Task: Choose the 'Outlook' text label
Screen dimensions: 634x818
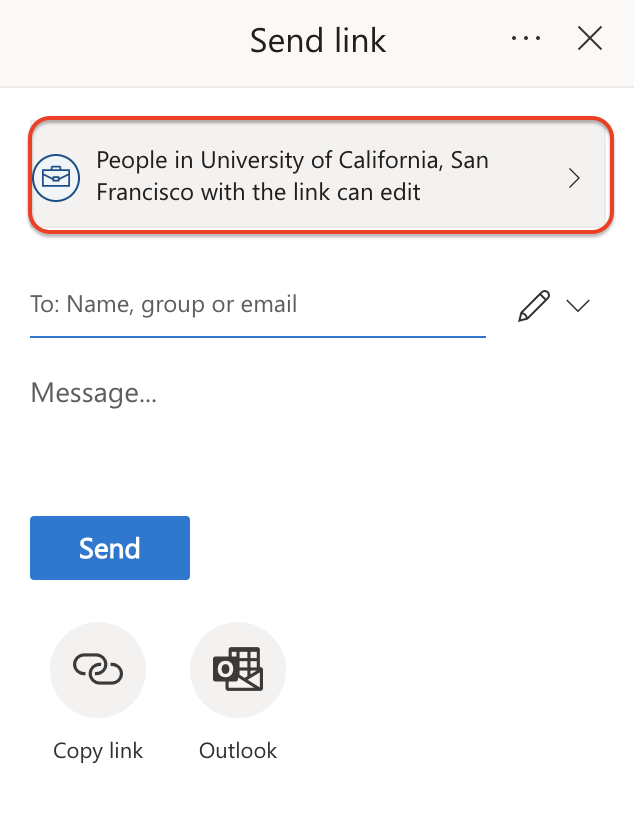Action: 238,751
